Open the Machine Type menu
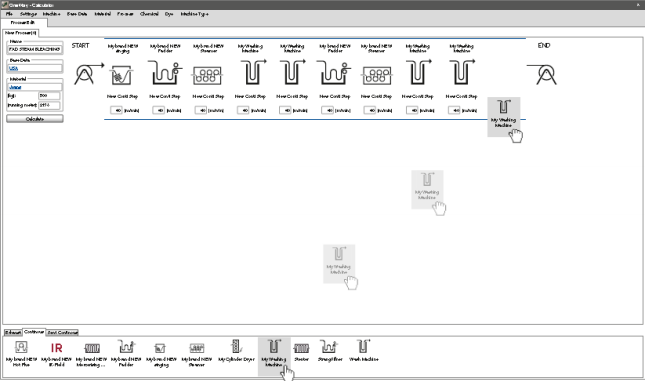 [195, 14]
